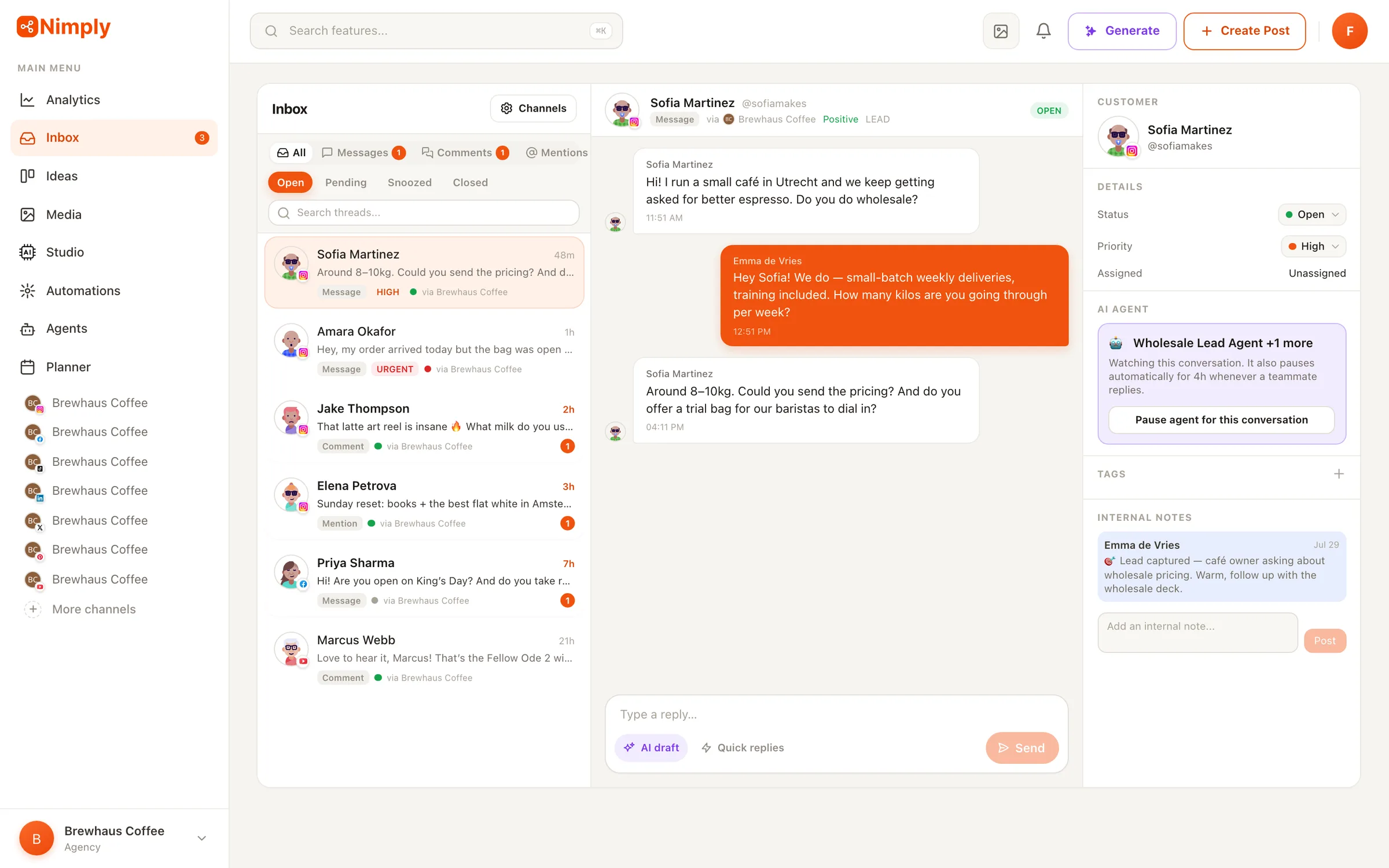Filter threads by Open status

290,182
